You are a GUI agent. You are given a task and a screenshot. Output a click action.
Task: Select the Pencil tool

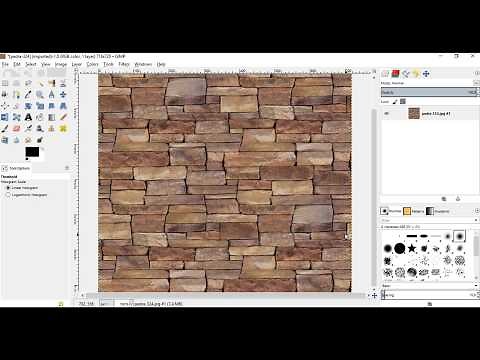tap(63, 117)
